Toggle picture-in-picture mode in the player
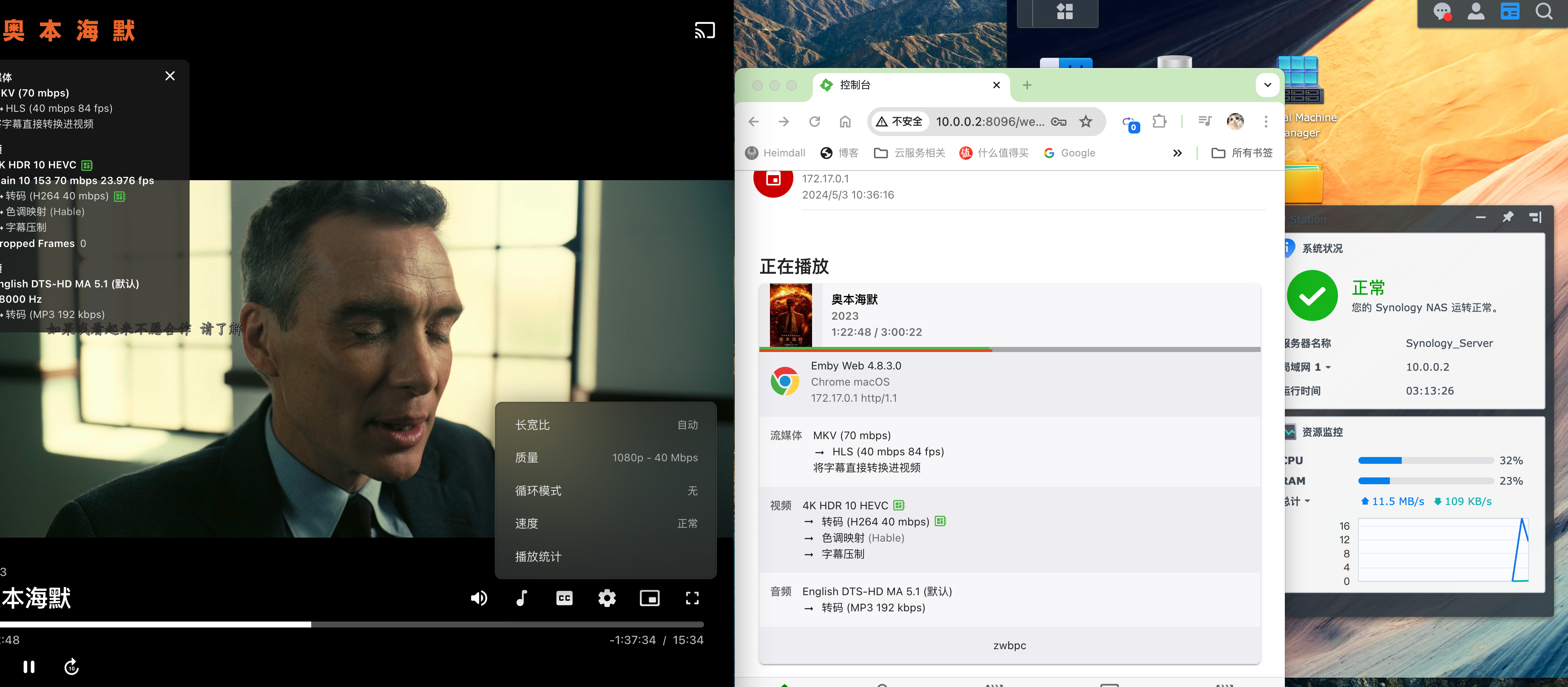 tap(650, 598)
